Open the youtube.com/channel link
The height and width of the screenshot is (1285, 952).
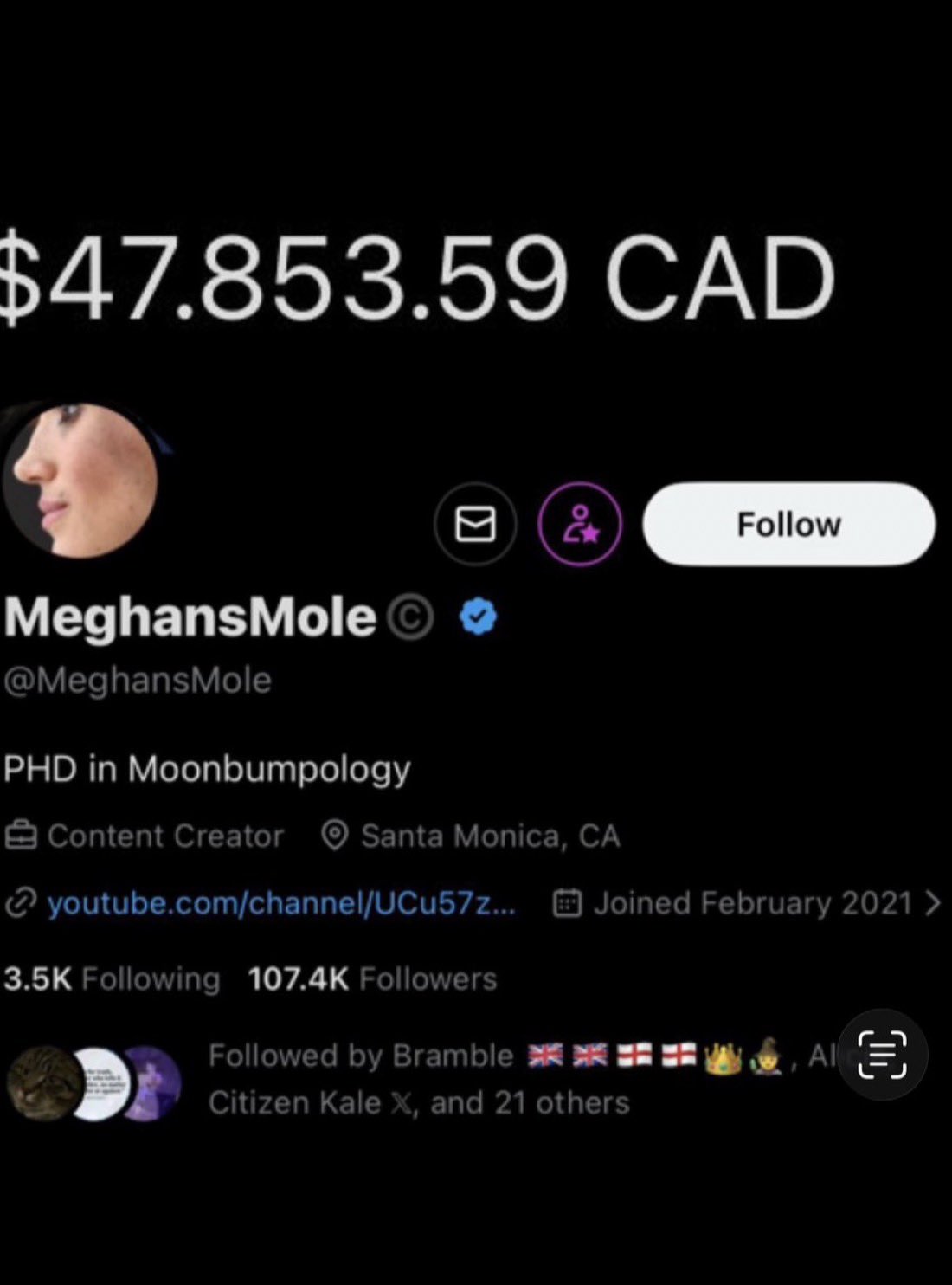tap(281, 903)
